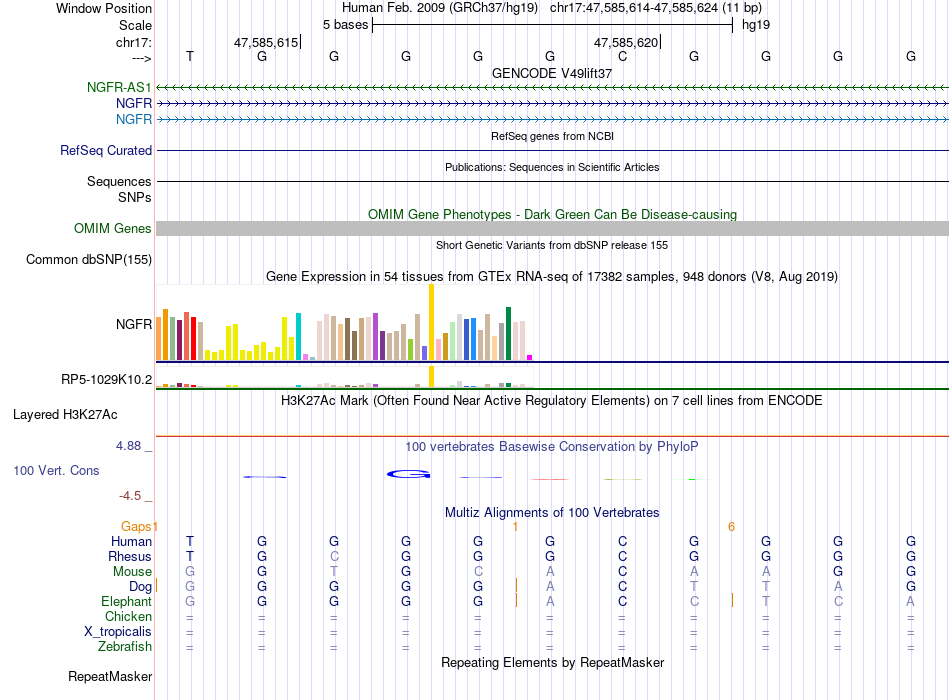Select the Chicken alignment row label
This screenshot has height=700, width=950.
point(128,616)
